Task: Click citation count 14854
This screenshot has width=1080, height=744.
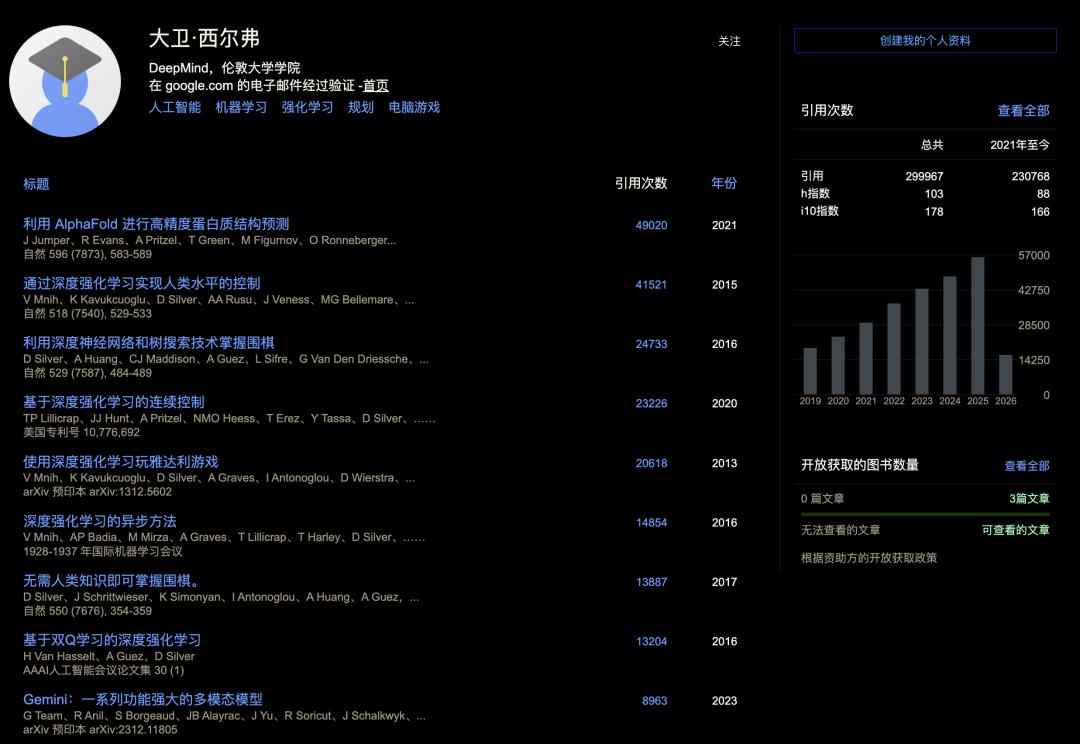Action: point(651,523)
